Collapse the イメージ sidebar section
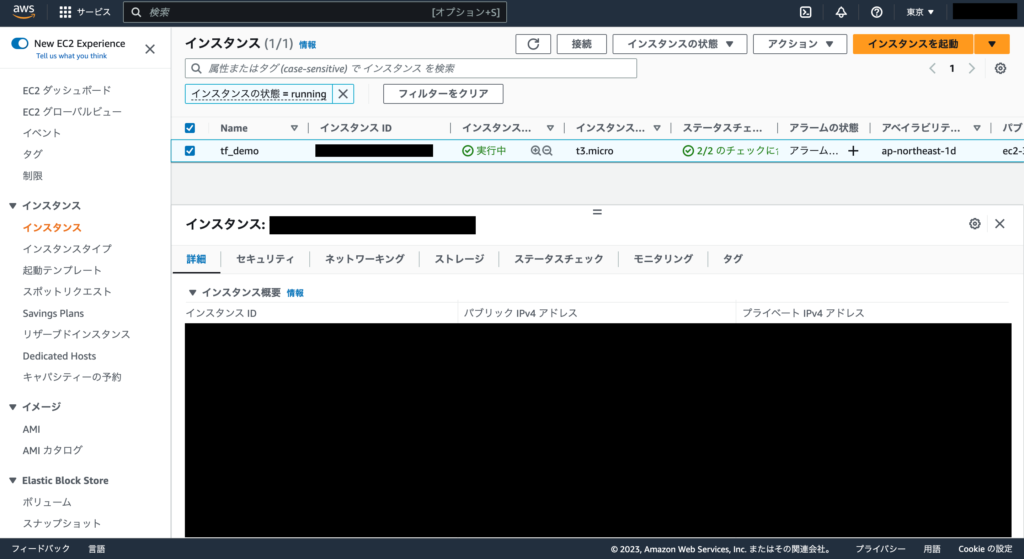The height and width of the screenshot is (559, 1024). click(12, 407)
